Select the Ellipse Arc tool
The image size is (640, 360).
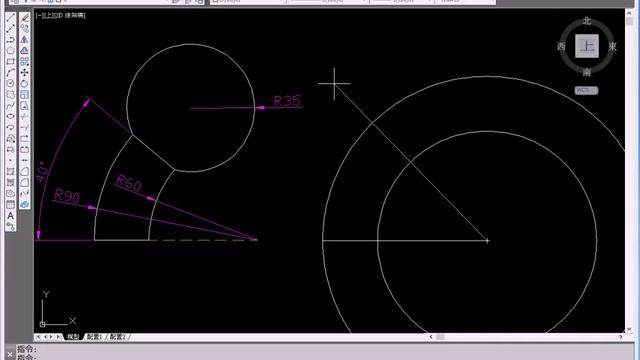[11, 127]
